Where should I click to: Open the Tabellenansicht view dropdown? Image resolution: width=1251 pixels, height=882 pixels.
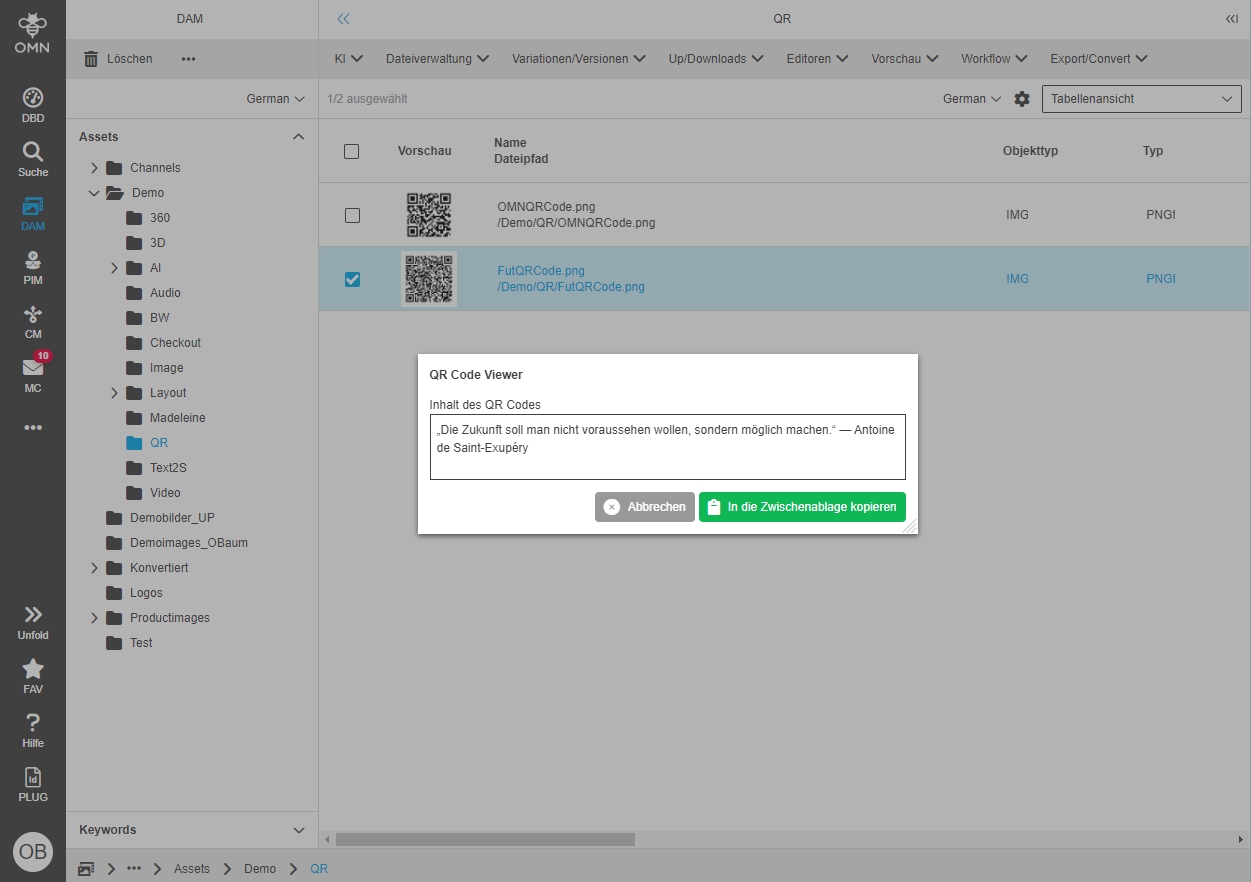pos(1141,99)
